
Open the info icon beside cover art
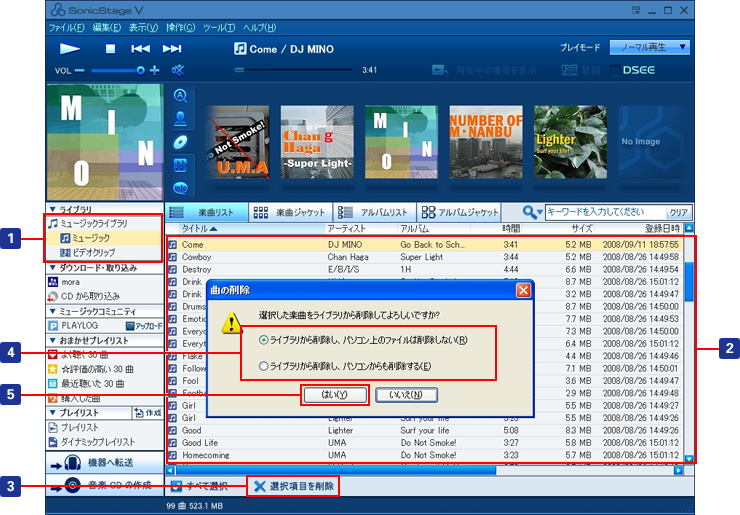click(181, 187)
